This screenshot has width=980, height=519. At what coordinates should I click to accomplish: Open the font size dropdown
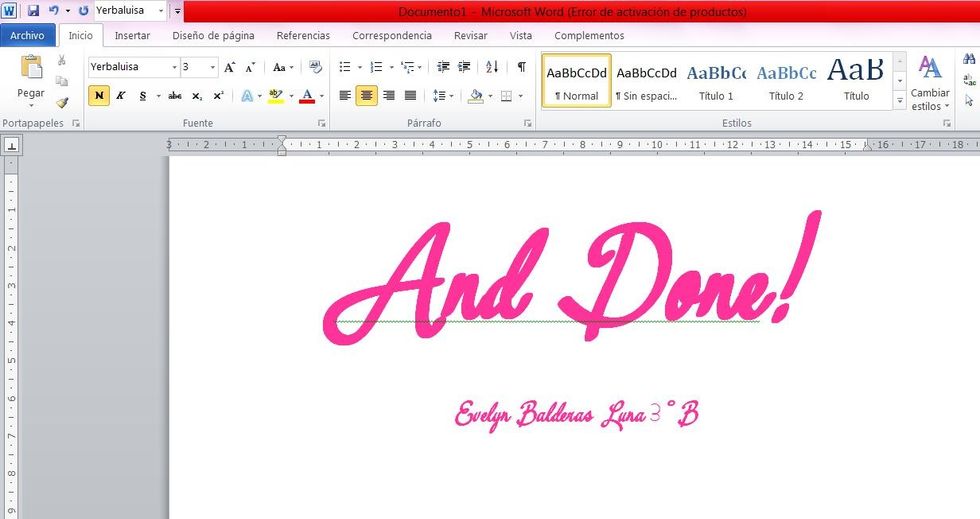[212, 67]
